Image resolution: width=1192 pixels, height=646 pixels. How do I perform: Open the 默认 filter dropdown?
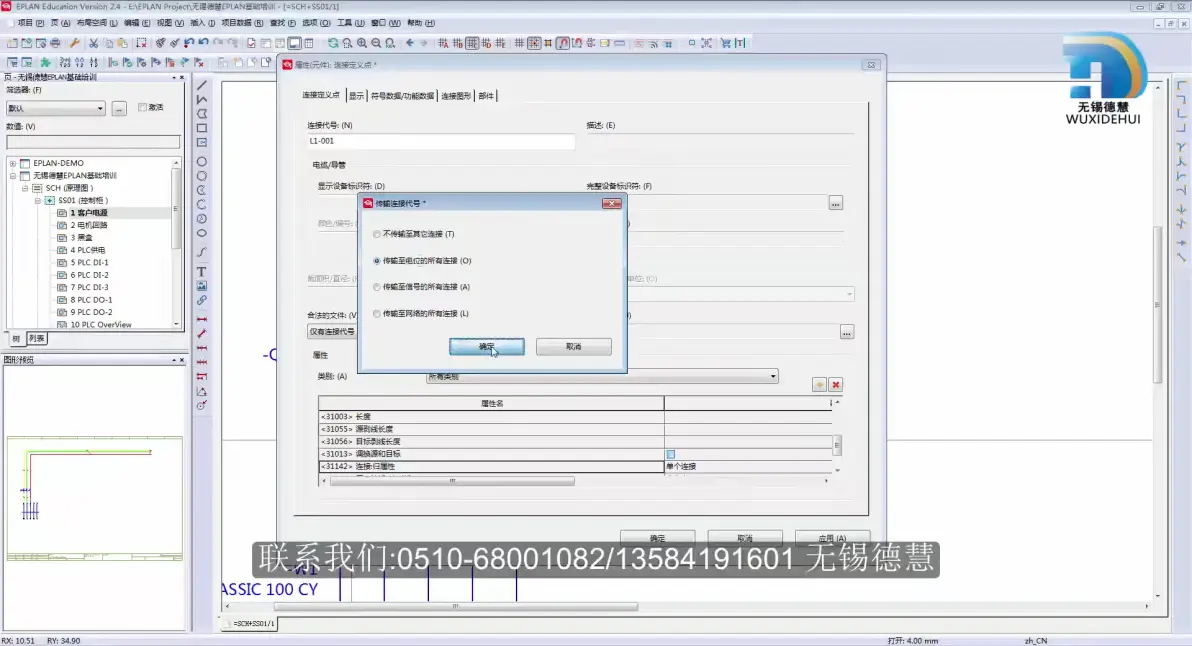pyautogui.click(x=55, y=109)
